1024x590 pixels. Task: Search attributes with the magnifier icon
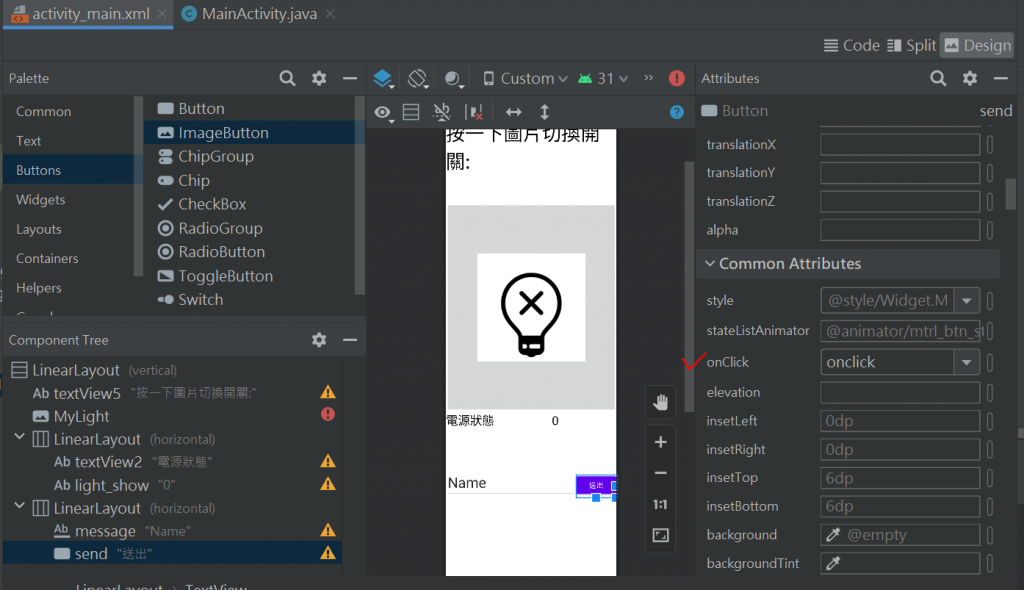[x=938, y=78]
